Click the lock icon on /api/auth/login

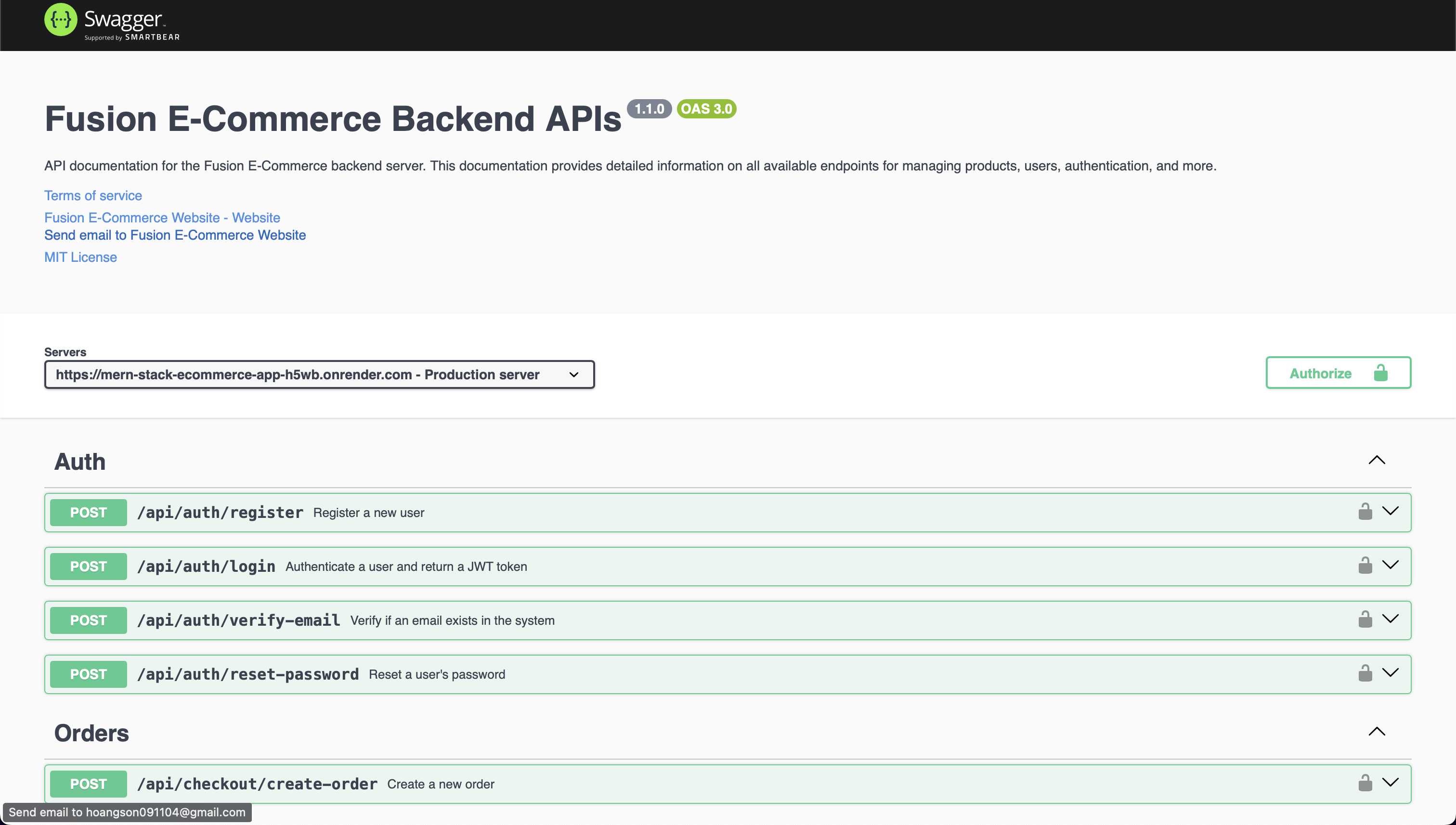coord(1365,566)
